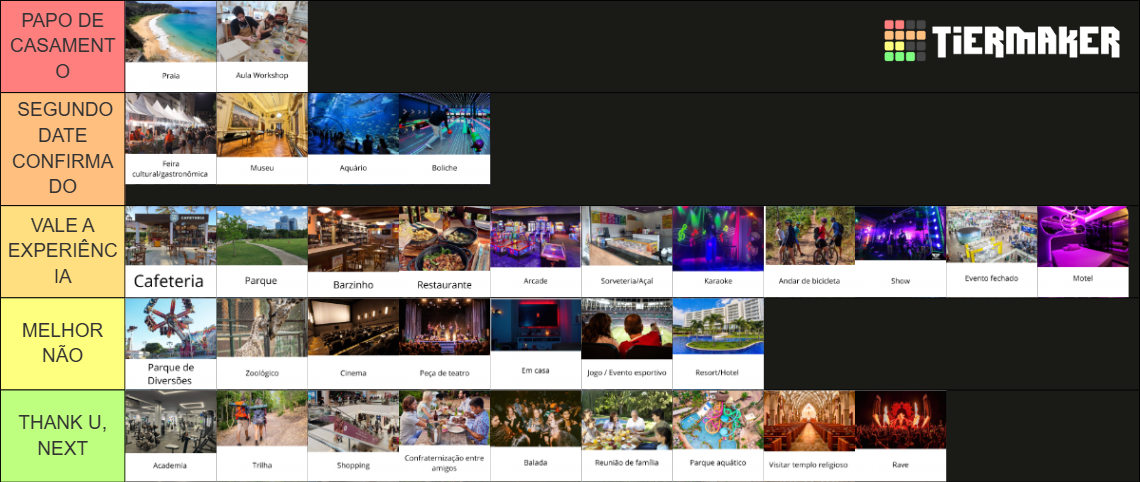Viewport: 1140px width, 482px height.
Task: Click the SEGUNDO DATE CONFIRMADO tier label
Action: click(x=63, y=148)
